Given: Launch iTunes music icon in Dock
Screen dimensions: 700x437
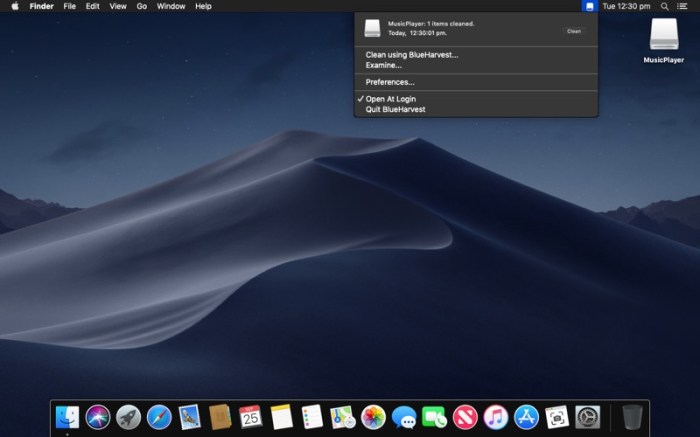Looking at the screenshot, I should (x=496, y=417).
